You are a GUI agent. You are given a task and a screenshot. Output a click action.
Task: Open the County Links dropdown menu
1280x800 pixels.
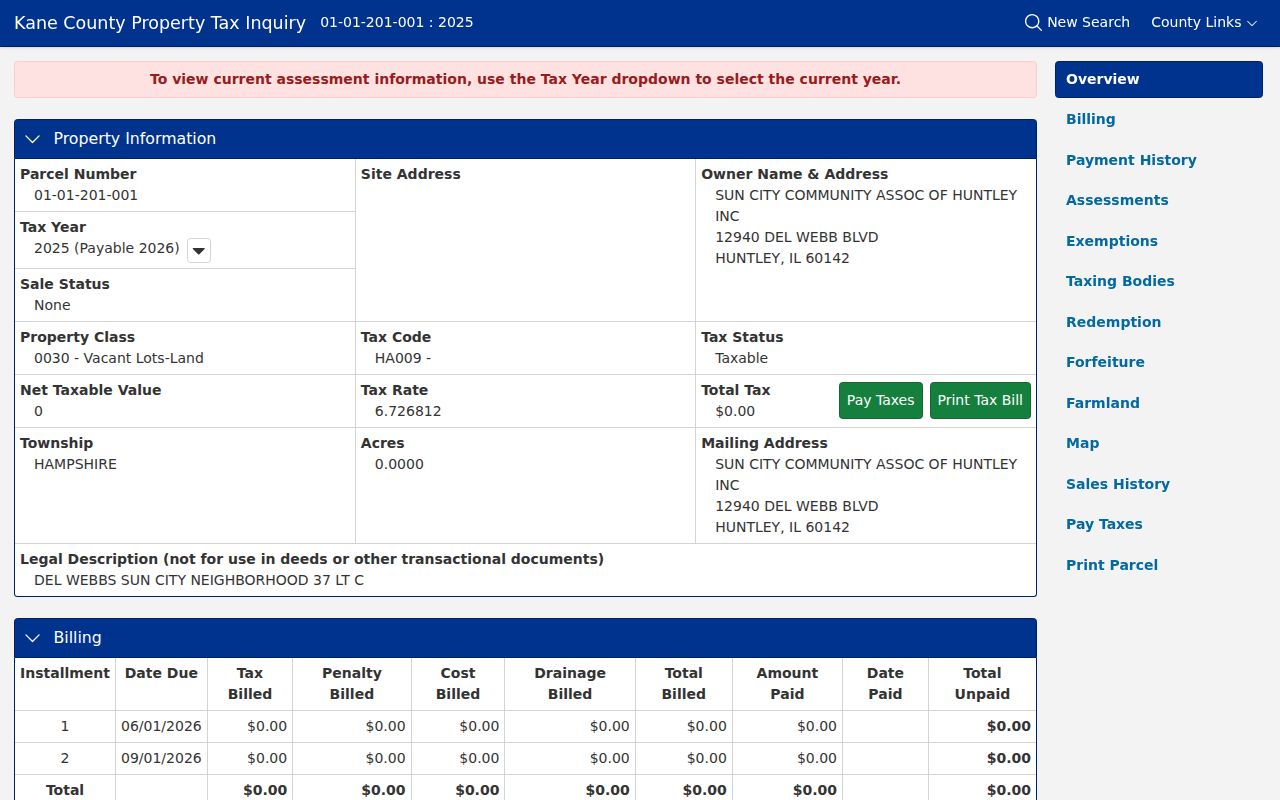1204,22
